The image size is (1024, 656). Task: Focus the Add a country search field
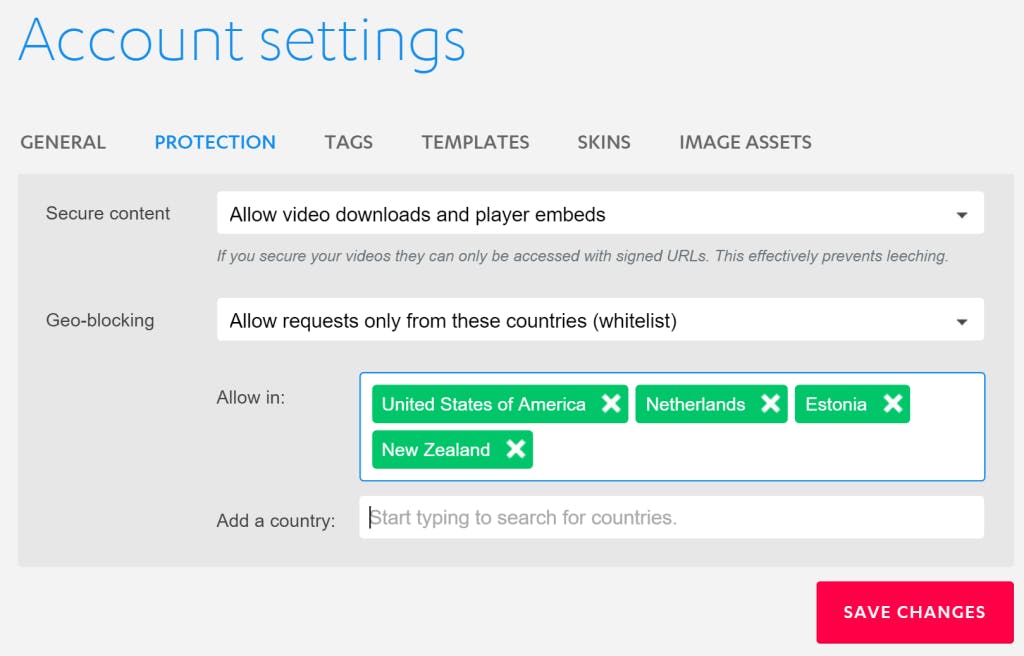pyautogui.click(x=671, y=517)
